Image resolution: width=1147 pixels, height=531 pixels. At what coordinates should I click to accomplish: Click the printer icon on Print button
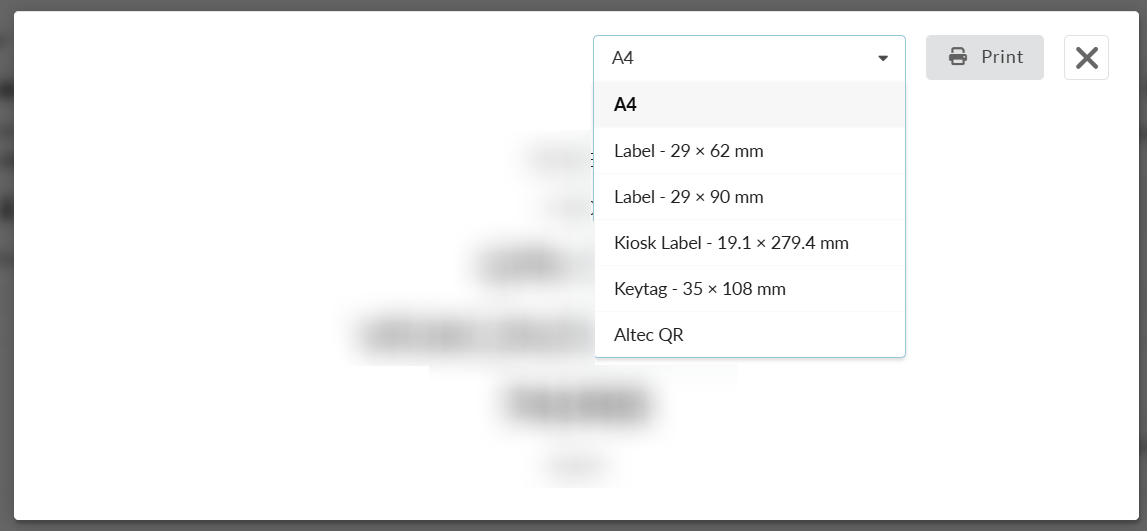coord(958,57)
